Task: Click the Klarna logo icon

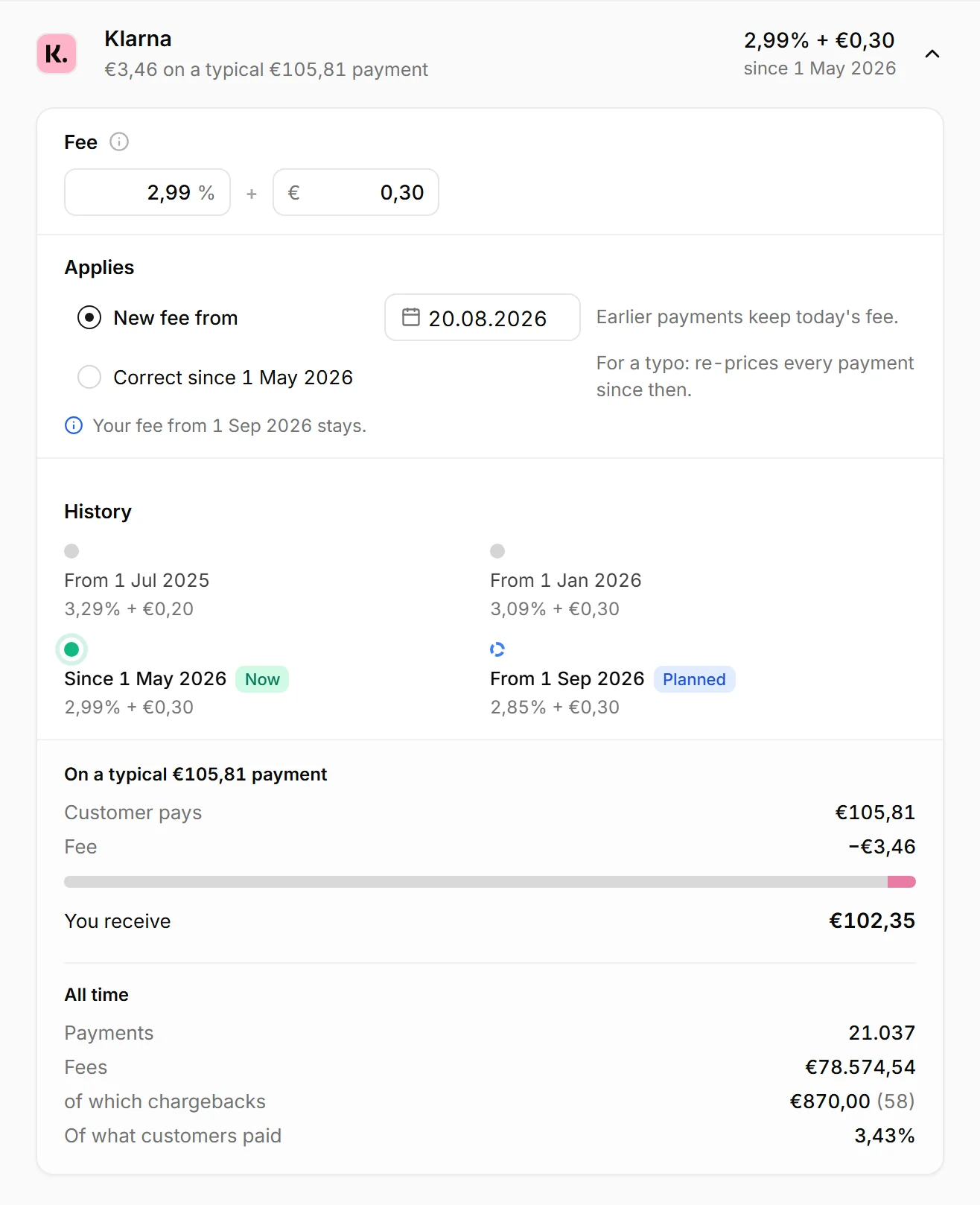Action: [x=57, y=54]
